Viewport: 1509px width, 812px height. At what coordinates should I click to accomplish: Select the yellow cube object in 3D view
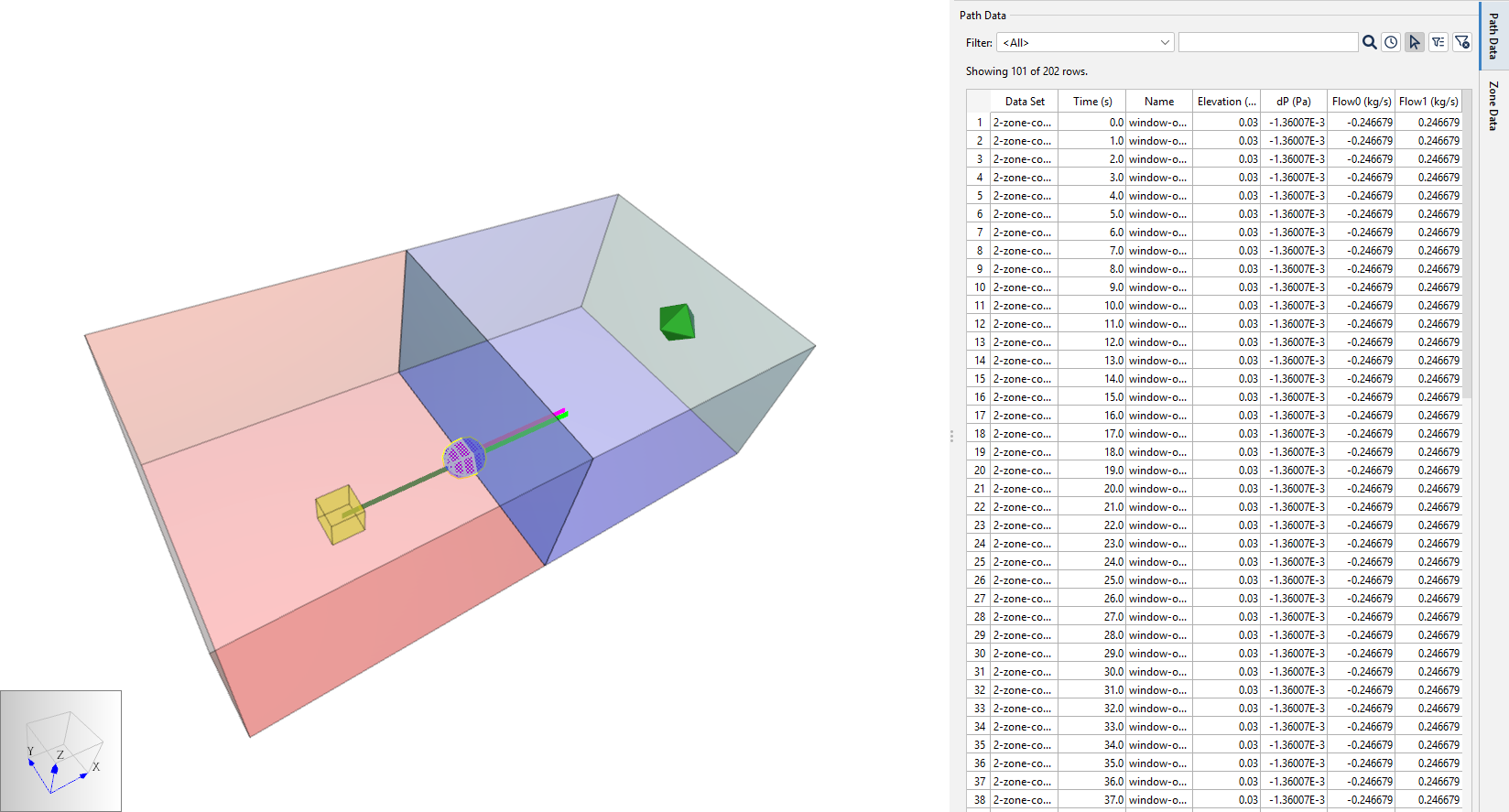[340, 514]
